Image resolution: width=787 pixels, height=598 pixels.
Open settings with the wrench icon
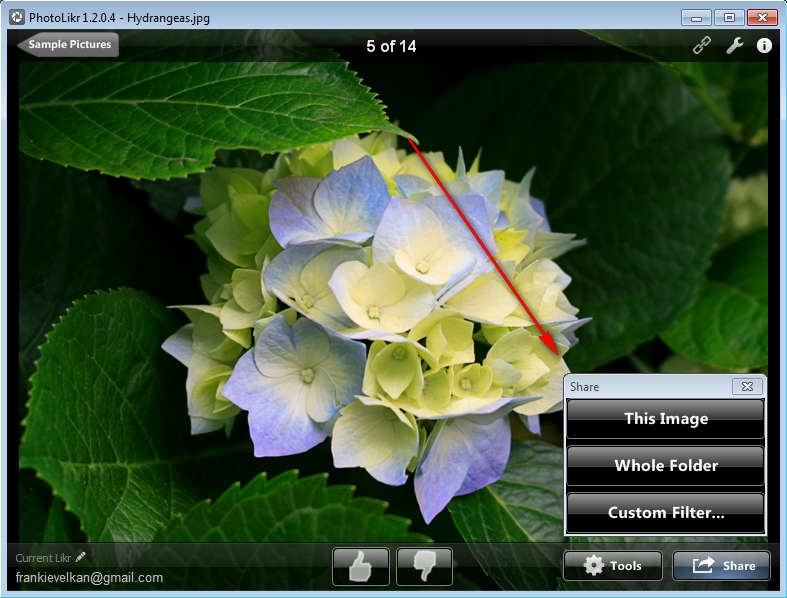(734, 45)
